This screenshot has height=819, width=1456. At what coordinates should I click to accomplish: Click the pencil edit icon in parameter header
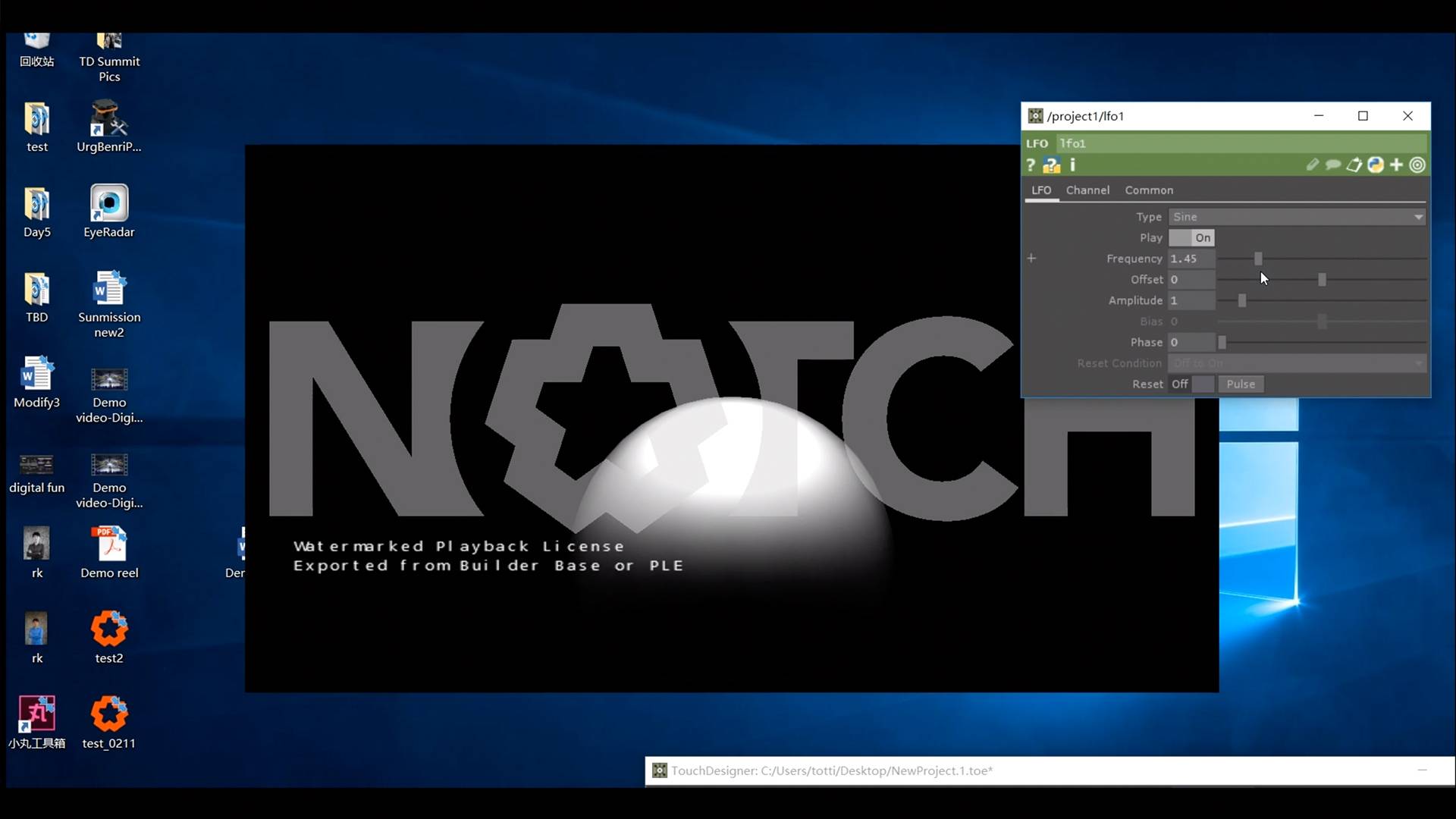tap(1313, 165)
